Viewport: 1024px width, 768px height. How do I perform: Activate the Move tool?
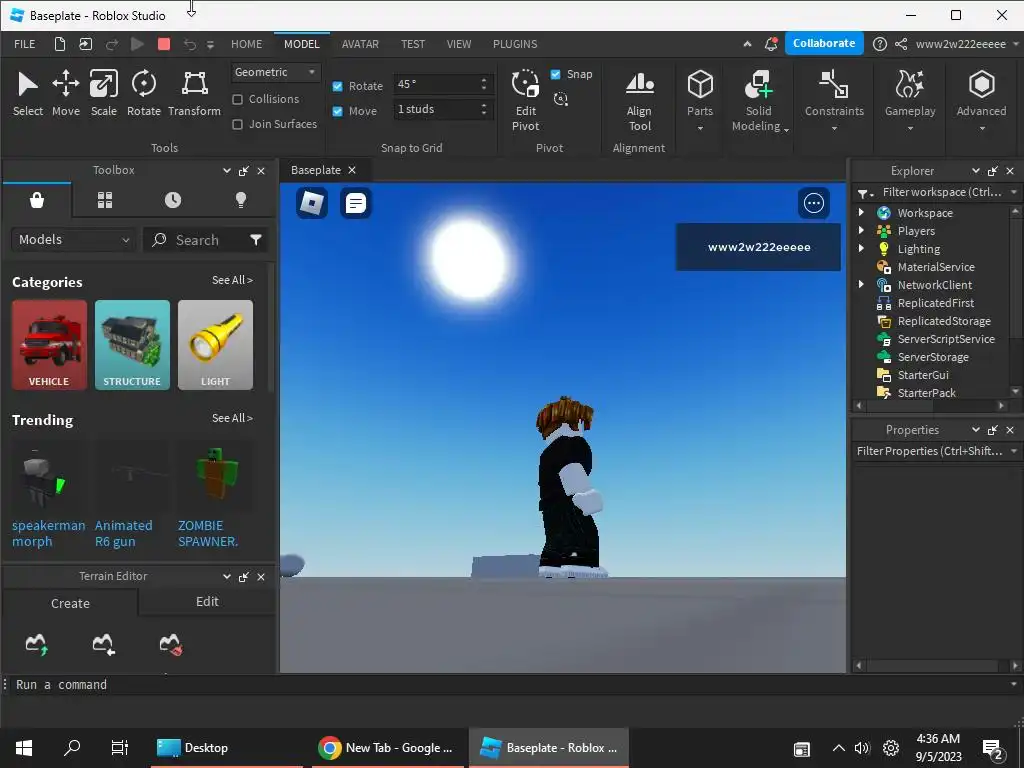65,93
